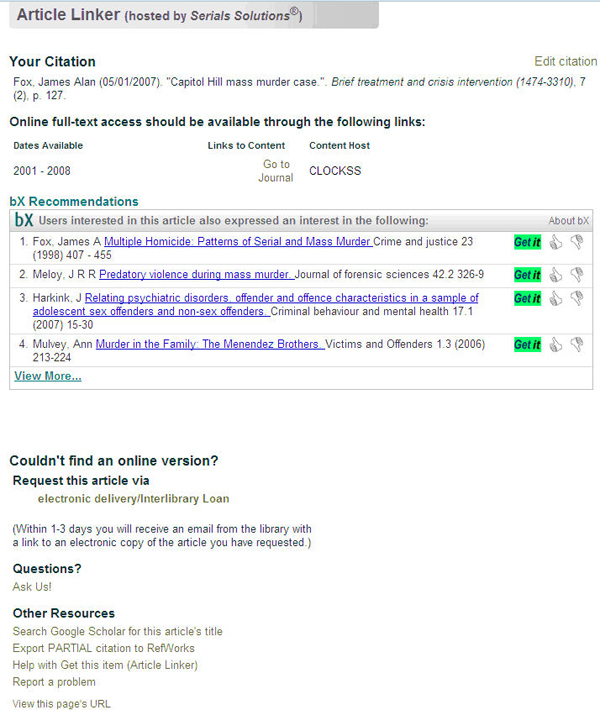Click Report a problem
The width and height of the screenshot is (600, 710).
coord(54,682)
